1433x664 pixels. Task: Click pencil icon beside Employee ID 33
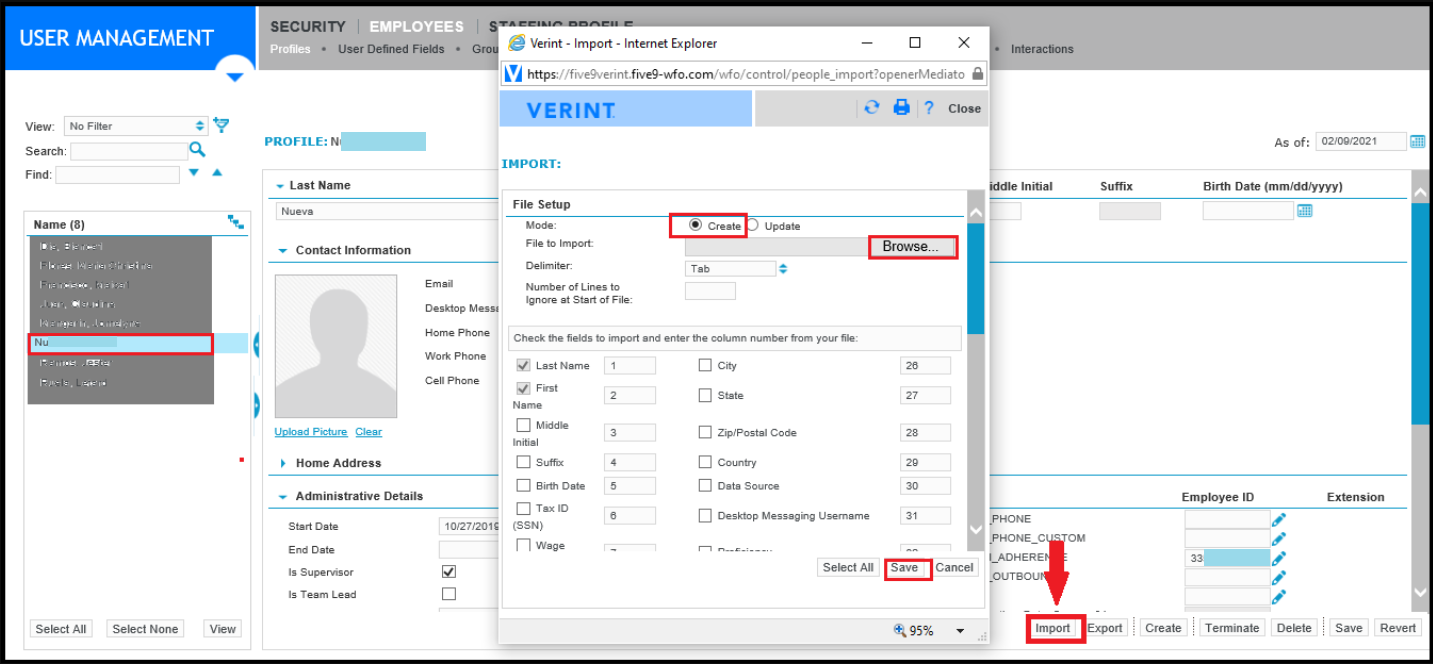(1278, 558)
